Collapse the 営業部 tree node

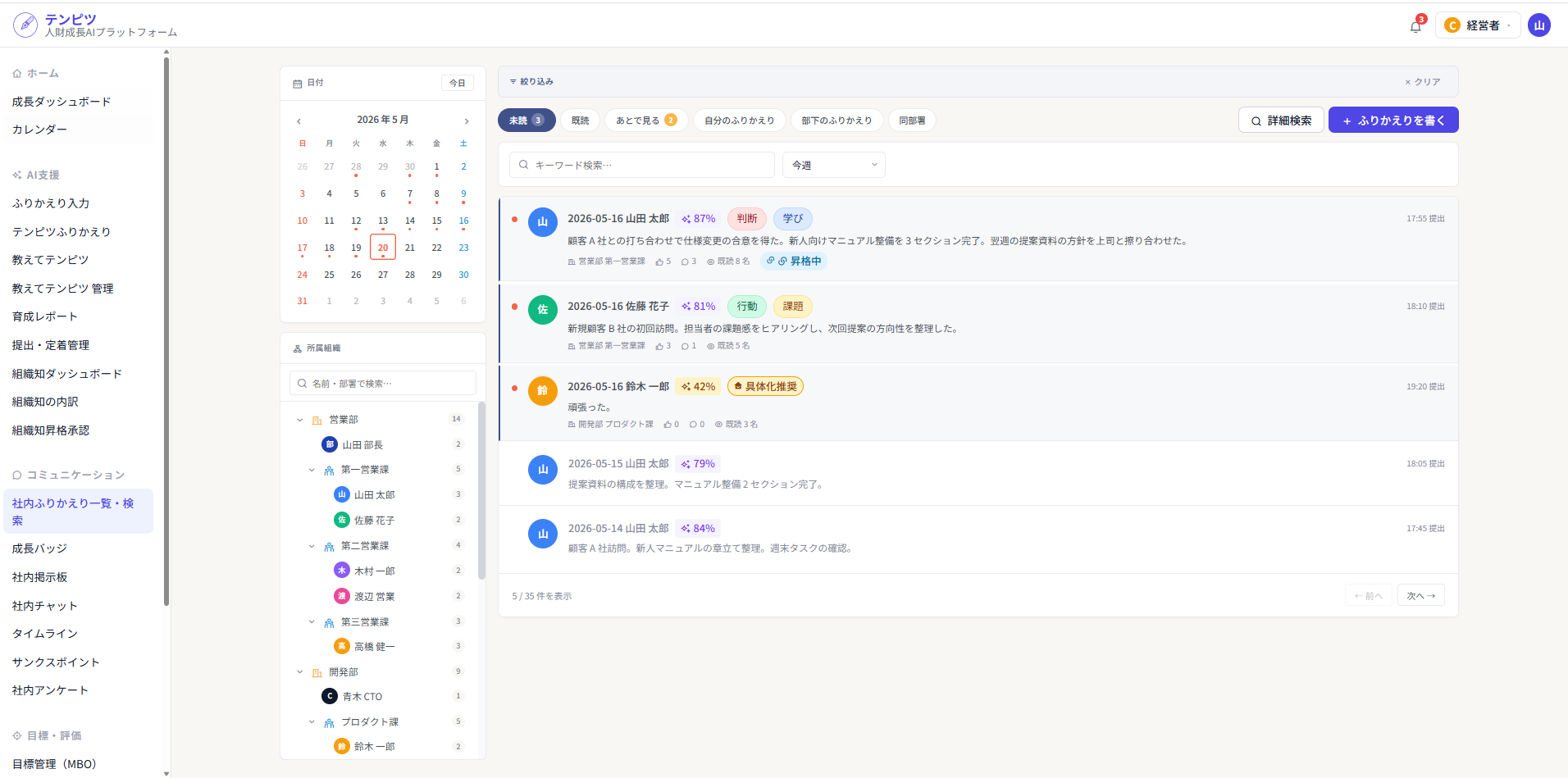point(300,419)
